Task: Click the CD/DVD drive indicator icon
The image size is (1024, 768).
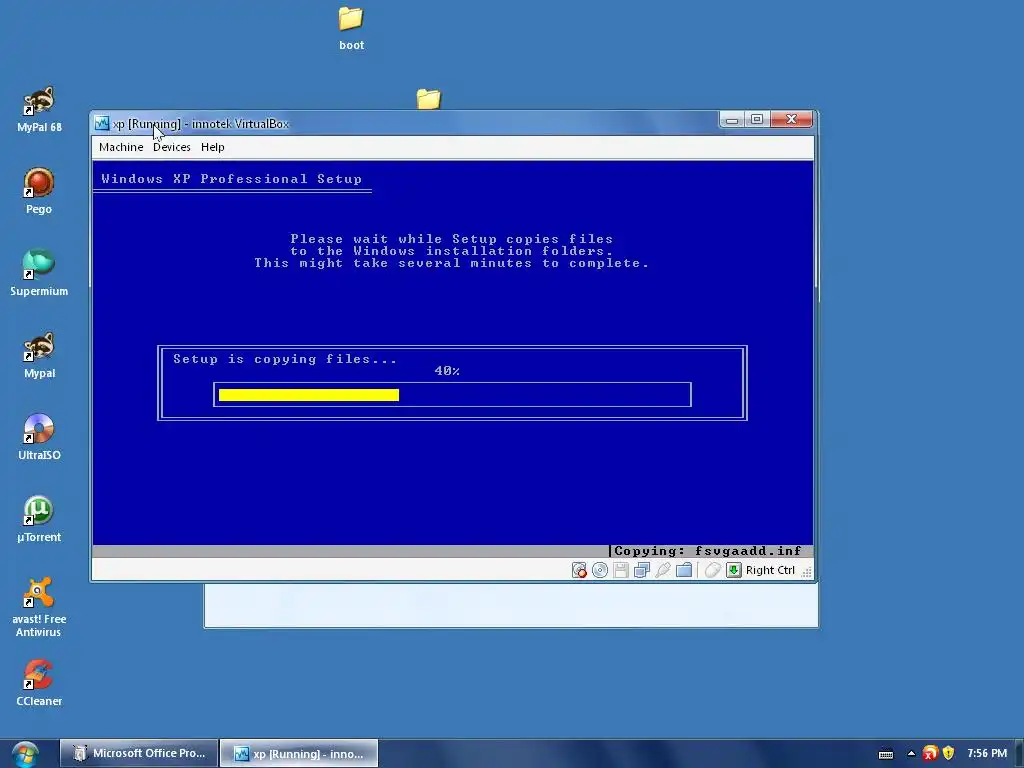Action: (600, 570)
